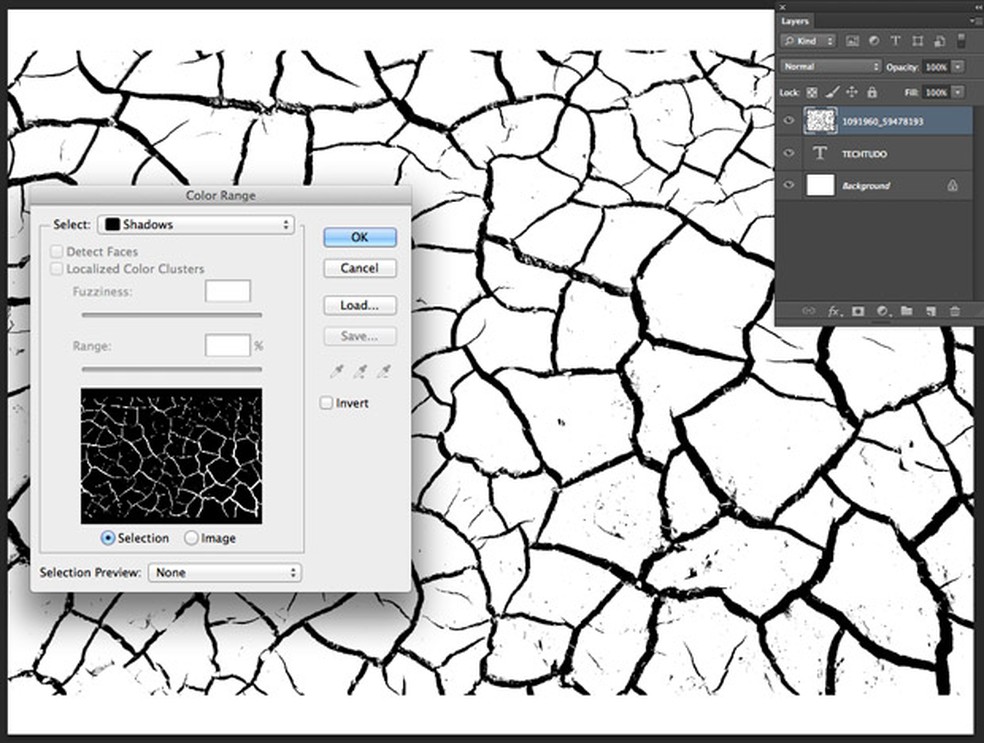The image size is (984, 743).
Task: Click the Color Range selection preview thumbnail
Action: tap(171, 455)
